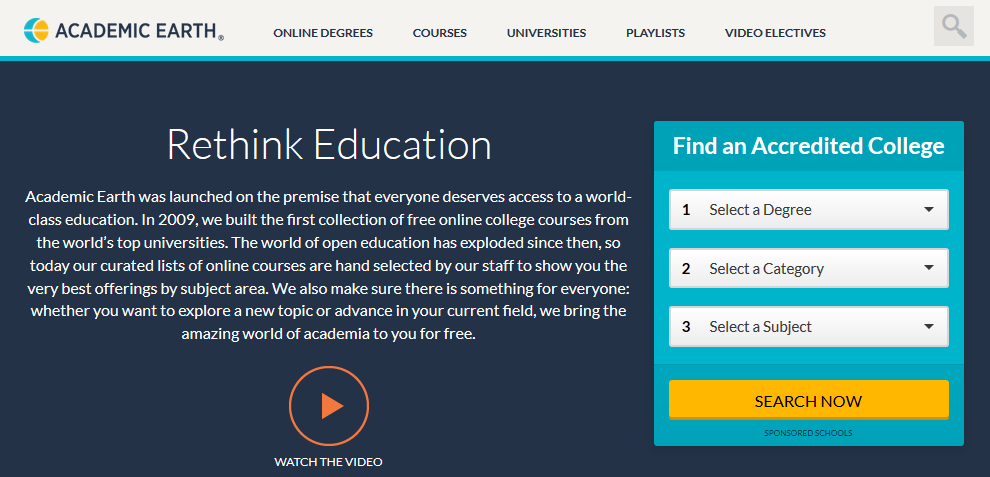Click the Sponsored Schools text

(x=808, y=433)
